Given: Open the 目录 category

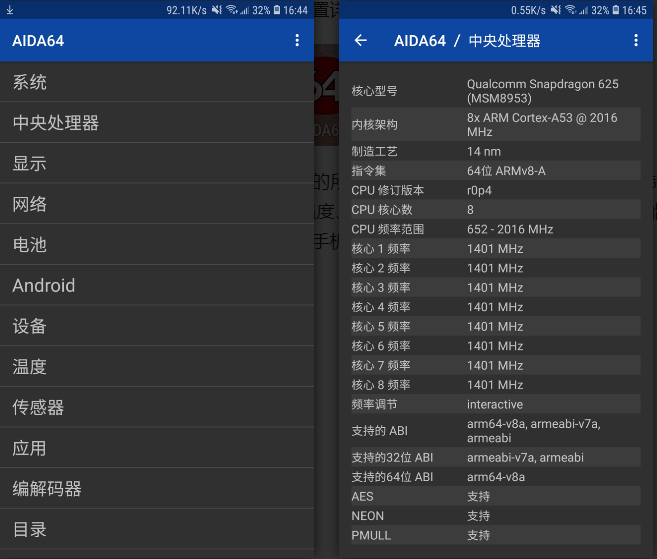Looking at the screenshot, I should tap(157, 529).
